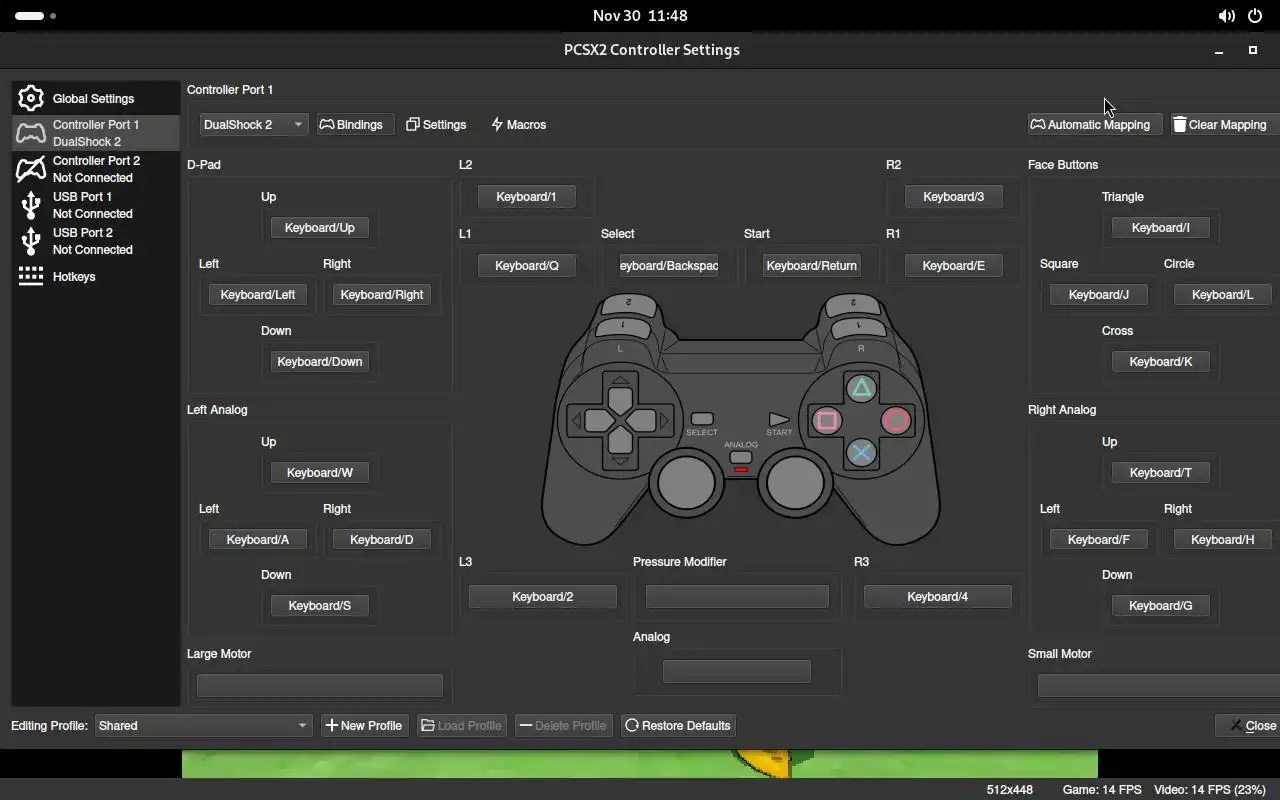Click the square button on the controller image
1280x800 pixels.
pos(826,421)
